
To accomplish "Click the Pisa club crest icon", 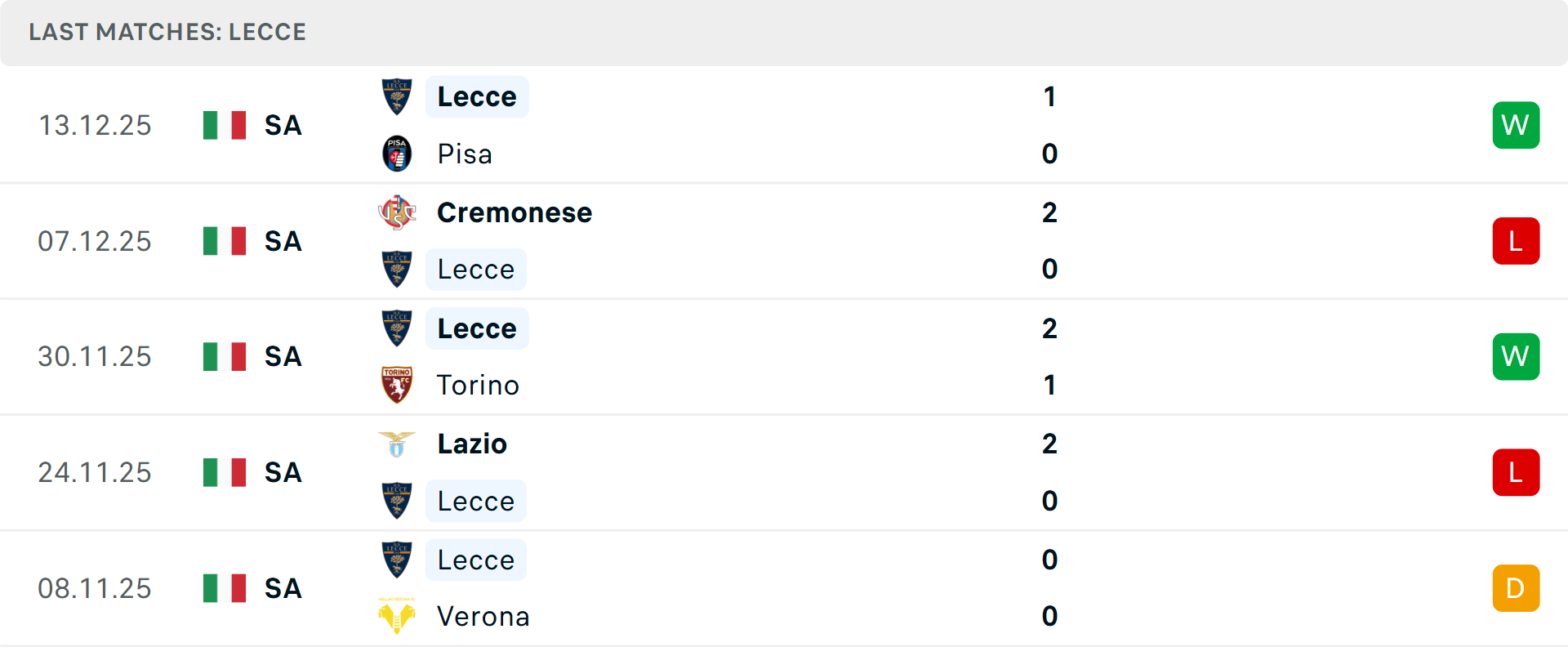I will tap(397, 154).
